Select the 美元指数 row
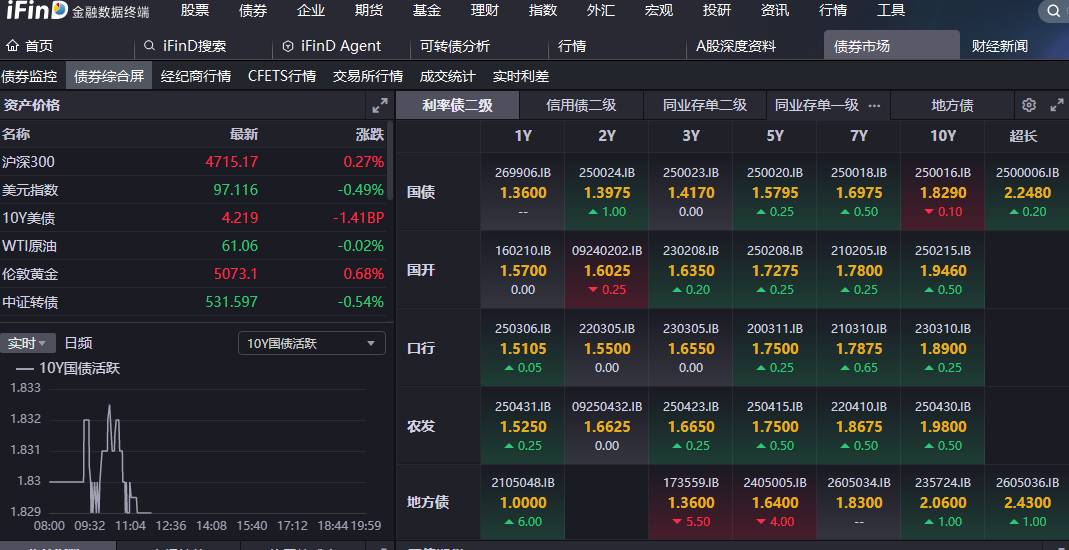 click(x=193, y=190)
